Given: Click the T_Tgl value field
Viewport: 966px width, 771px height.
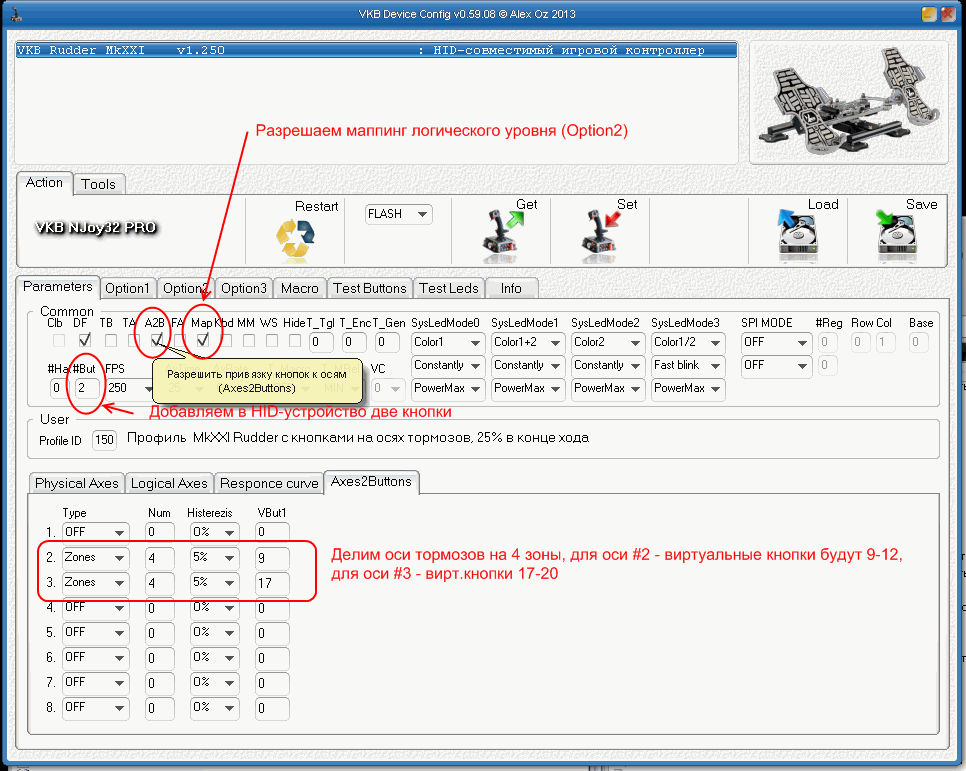Looking at the screenshot, I should pos(321,343).
